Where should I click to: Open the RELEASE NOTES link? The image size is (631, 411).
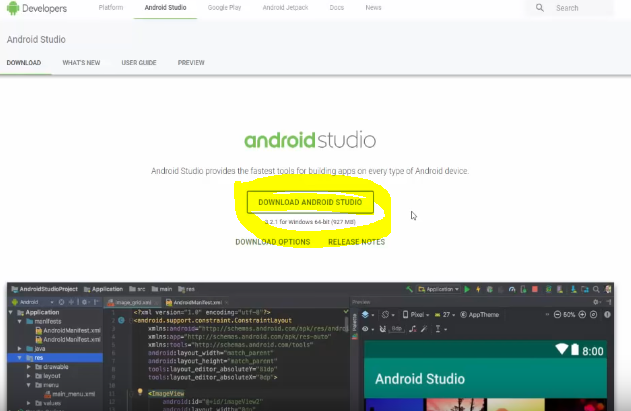[x=357, y=242]
